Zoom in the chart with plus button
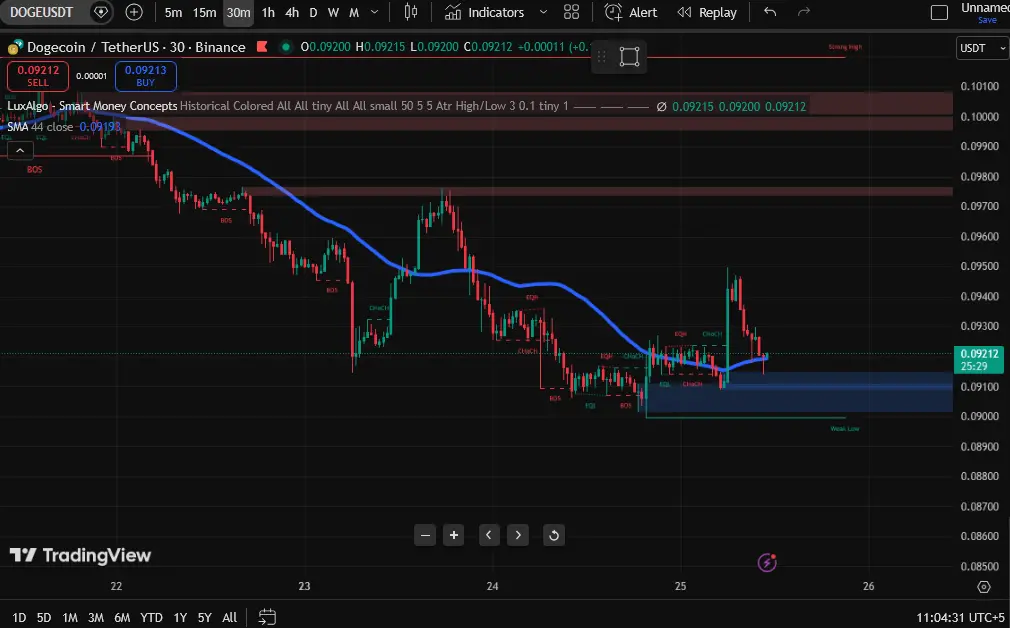1010x628 pixels. (454, 535)
